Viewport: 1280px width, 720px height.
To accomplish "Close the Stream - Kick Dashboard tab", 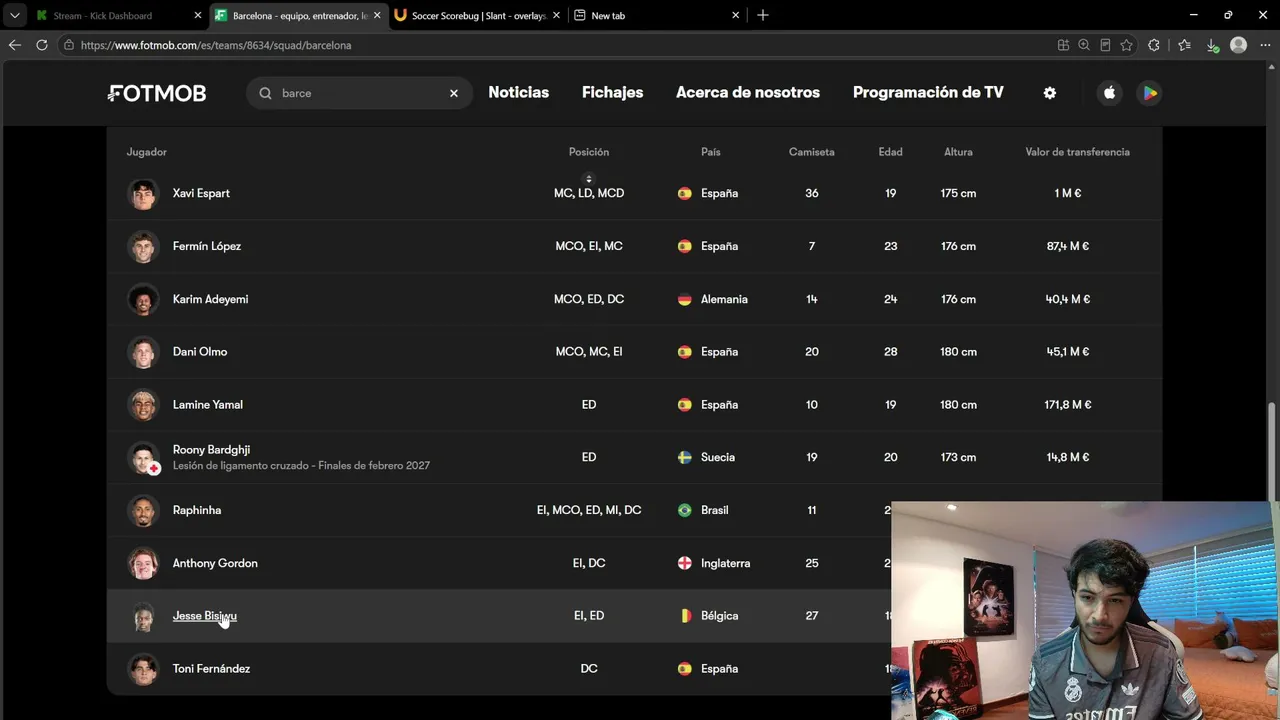I will tap(197, 15).
